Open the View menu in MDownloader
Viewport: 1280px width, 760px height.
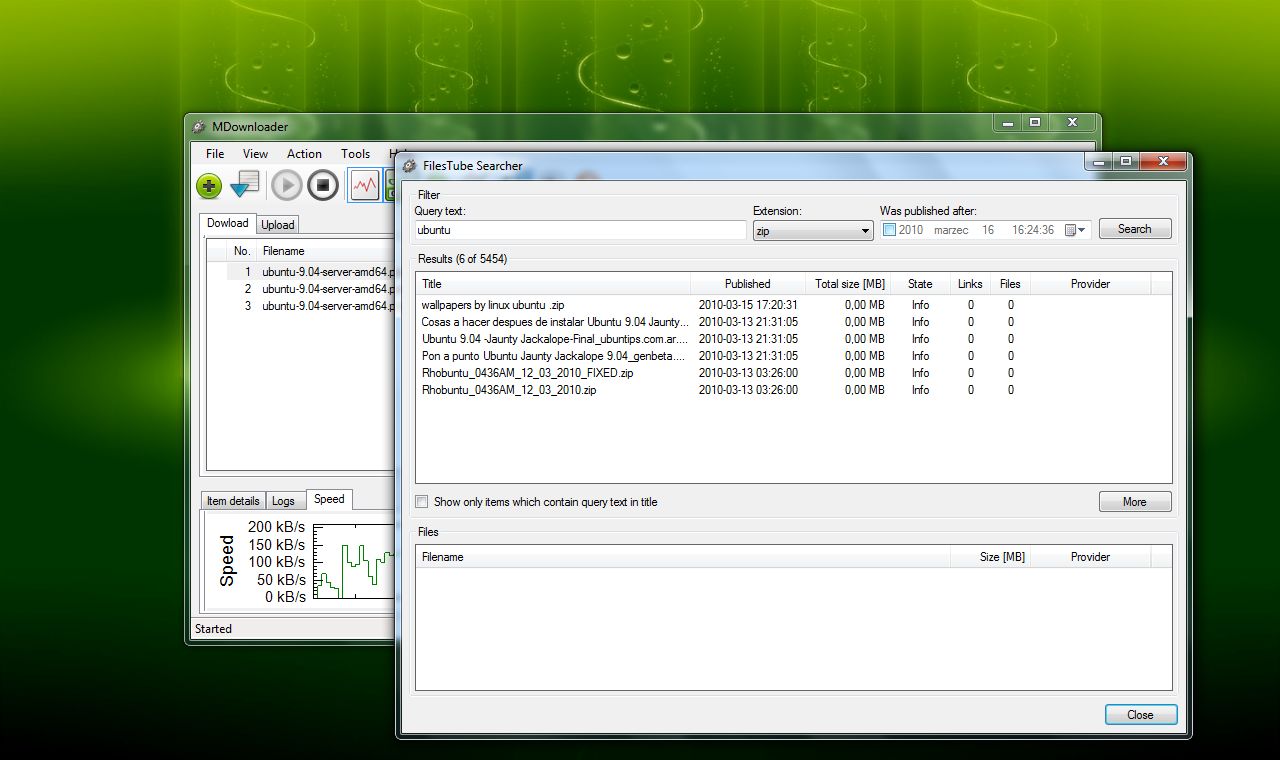pyautogui.click(x=255, y=154)
